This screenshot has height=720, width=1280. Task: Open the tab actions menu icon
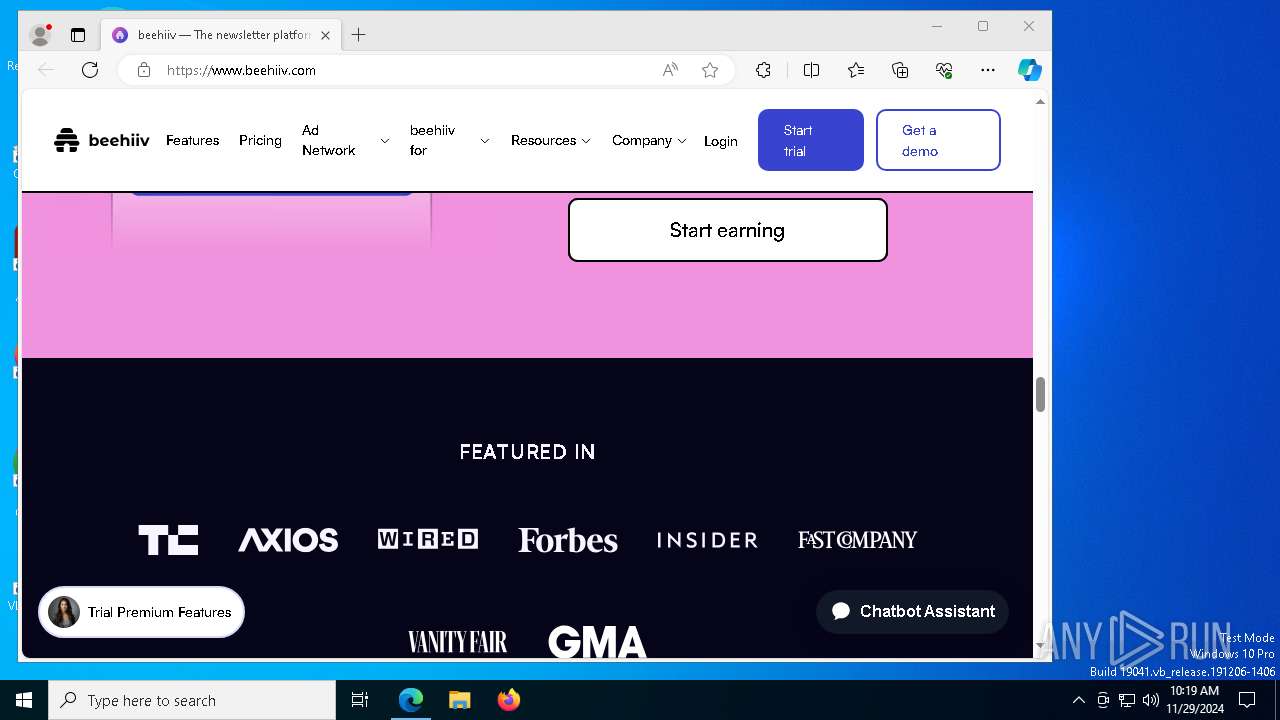click(x=78, y=35)
